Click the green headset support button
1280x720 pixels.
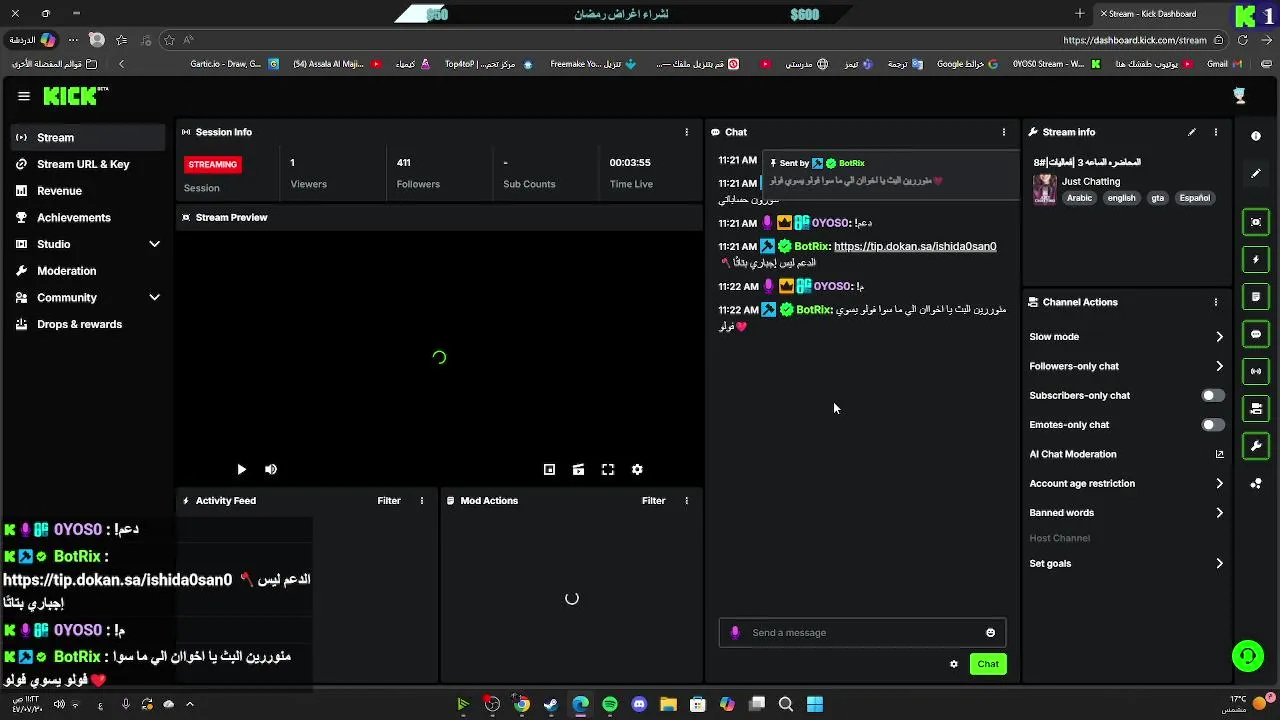pyautogui.click(x=1247, y=656)
